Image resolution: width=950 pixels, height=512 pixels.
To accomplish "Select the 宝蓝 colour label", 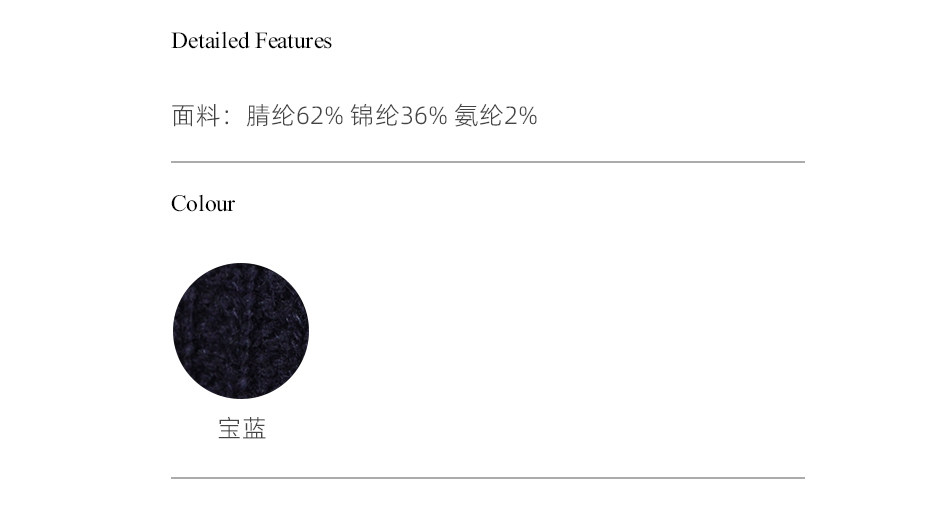I will tap(242, 430).
